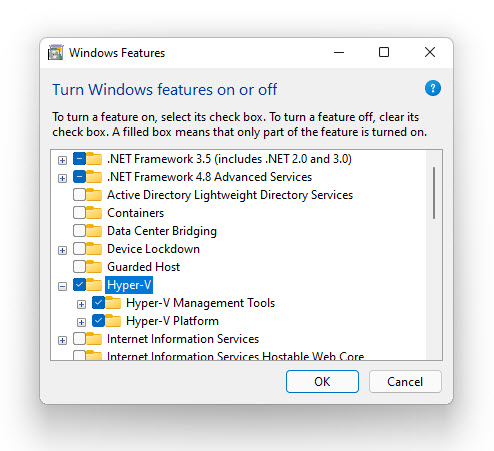The width and height of the screenshot is (494, 451).
Task: Click the Turn Windows features on or off heading
Action: 165,90
